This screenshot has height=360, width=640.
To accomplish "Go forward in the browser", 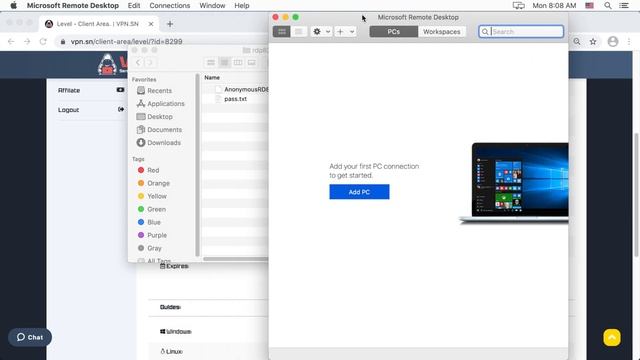I will (x=27, y=41).
